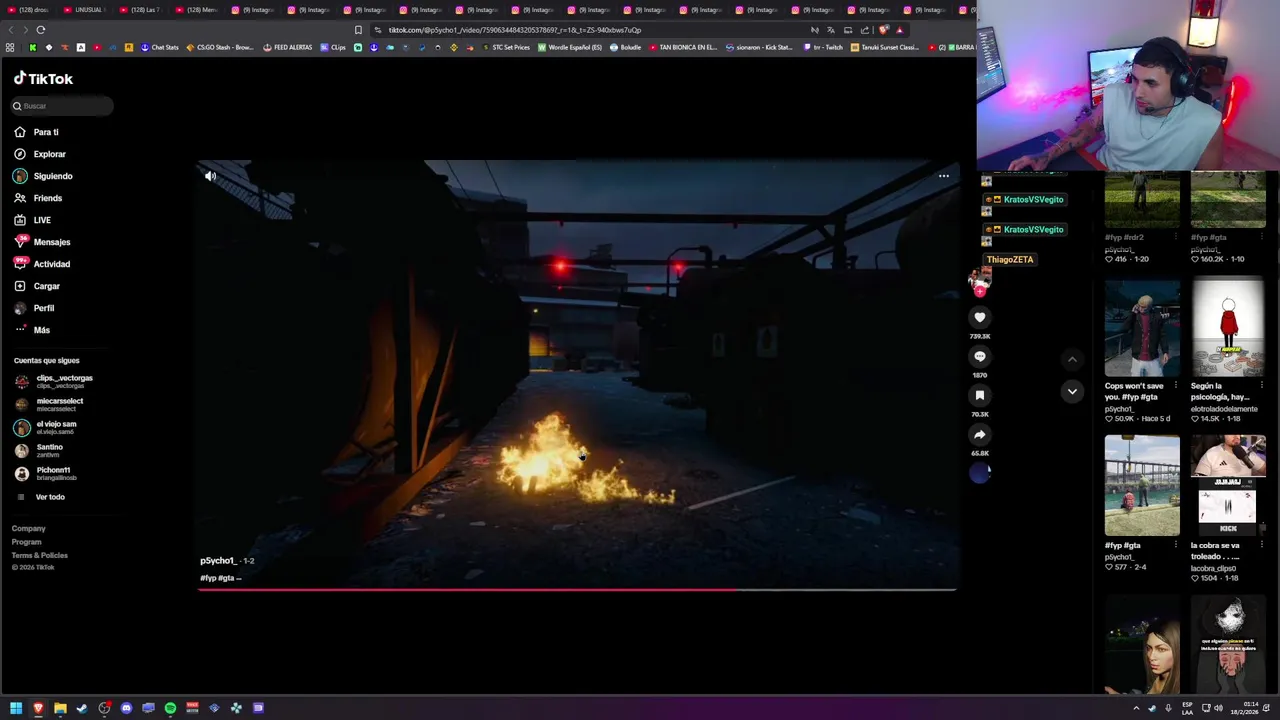Reload the page in browser toolbar
Image resolution: width=1280 pixels, height=720 pixels.
point(41,30)
